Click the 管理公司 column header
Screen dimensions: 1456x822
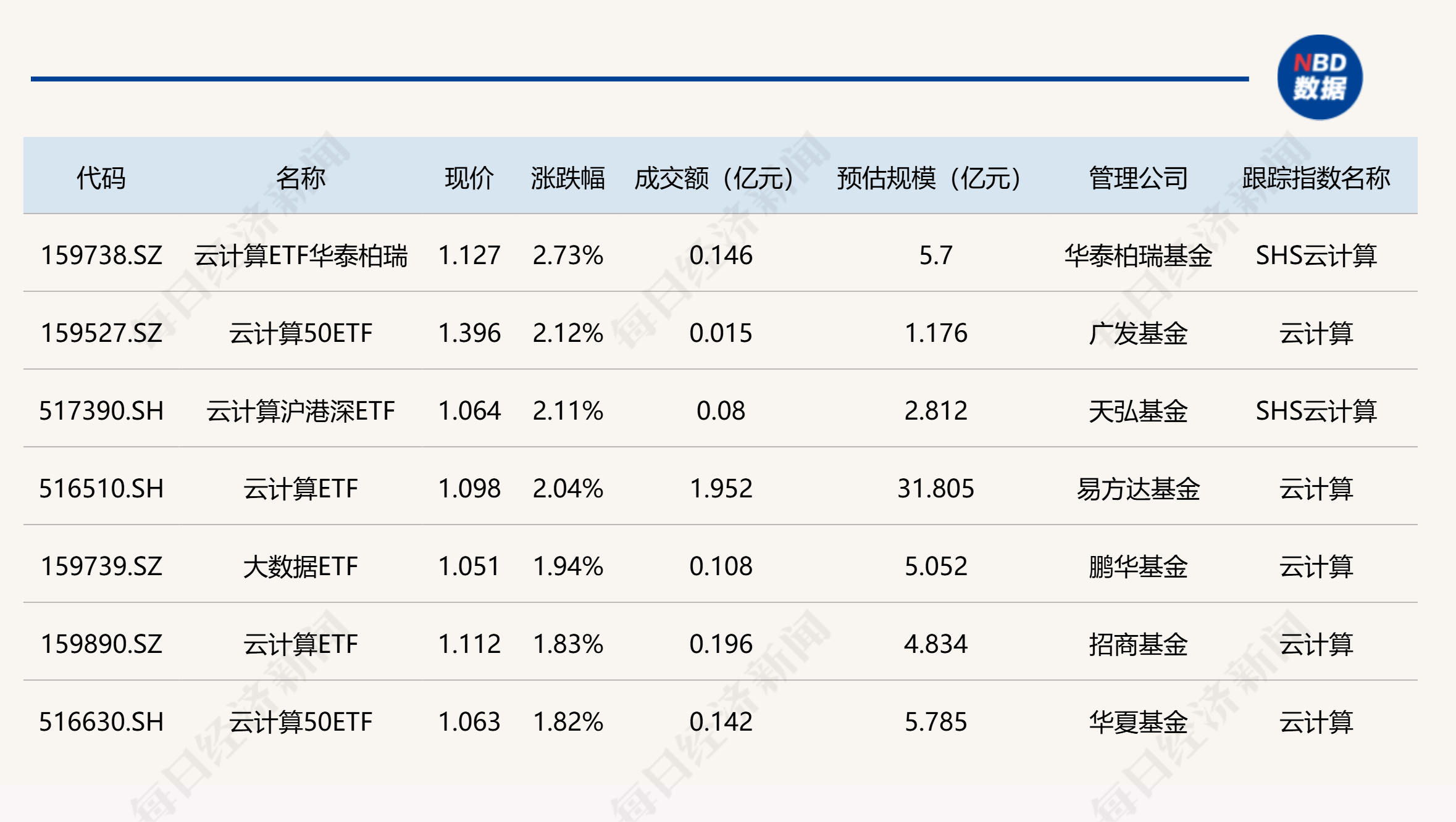(x=1138, y=178)
